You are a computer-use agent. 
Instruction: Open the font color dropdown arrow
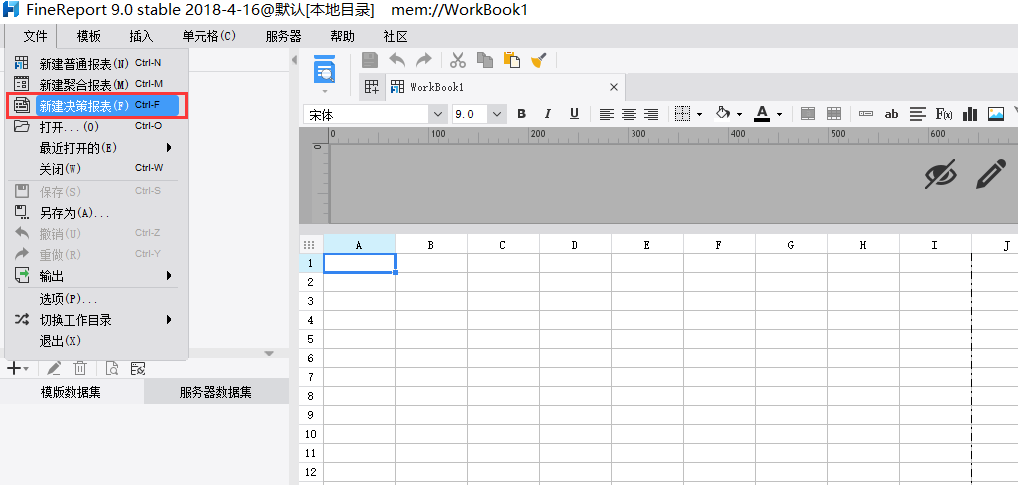(779, 115)
